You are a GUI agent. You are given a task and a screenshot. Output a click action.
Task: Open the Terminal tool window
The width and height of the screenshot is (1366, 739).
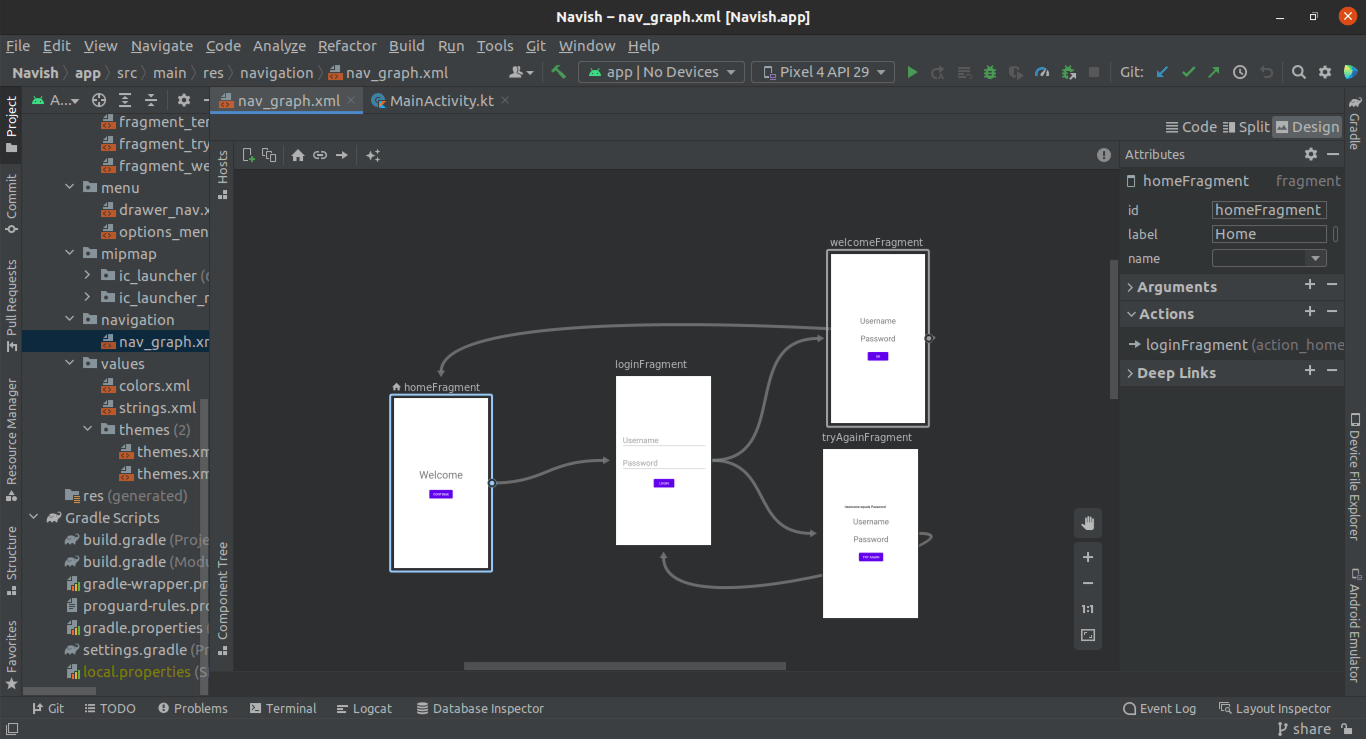pos(283,708)
